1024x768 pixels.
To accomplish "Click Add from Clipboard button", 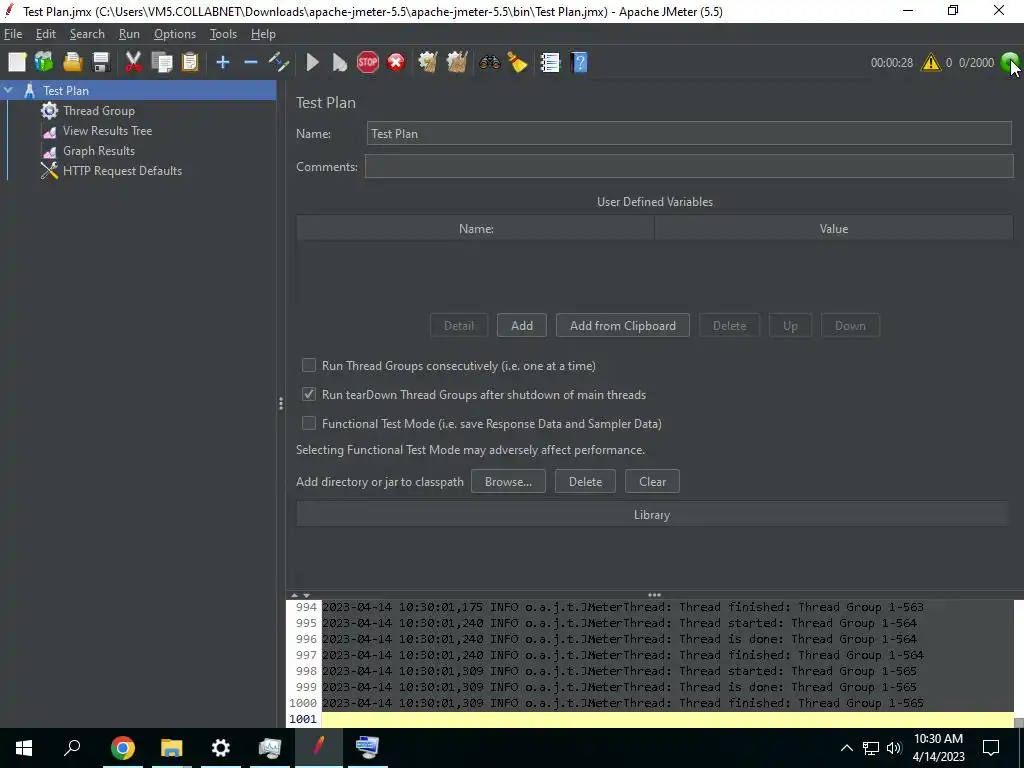I will click(x=622, y=326).
